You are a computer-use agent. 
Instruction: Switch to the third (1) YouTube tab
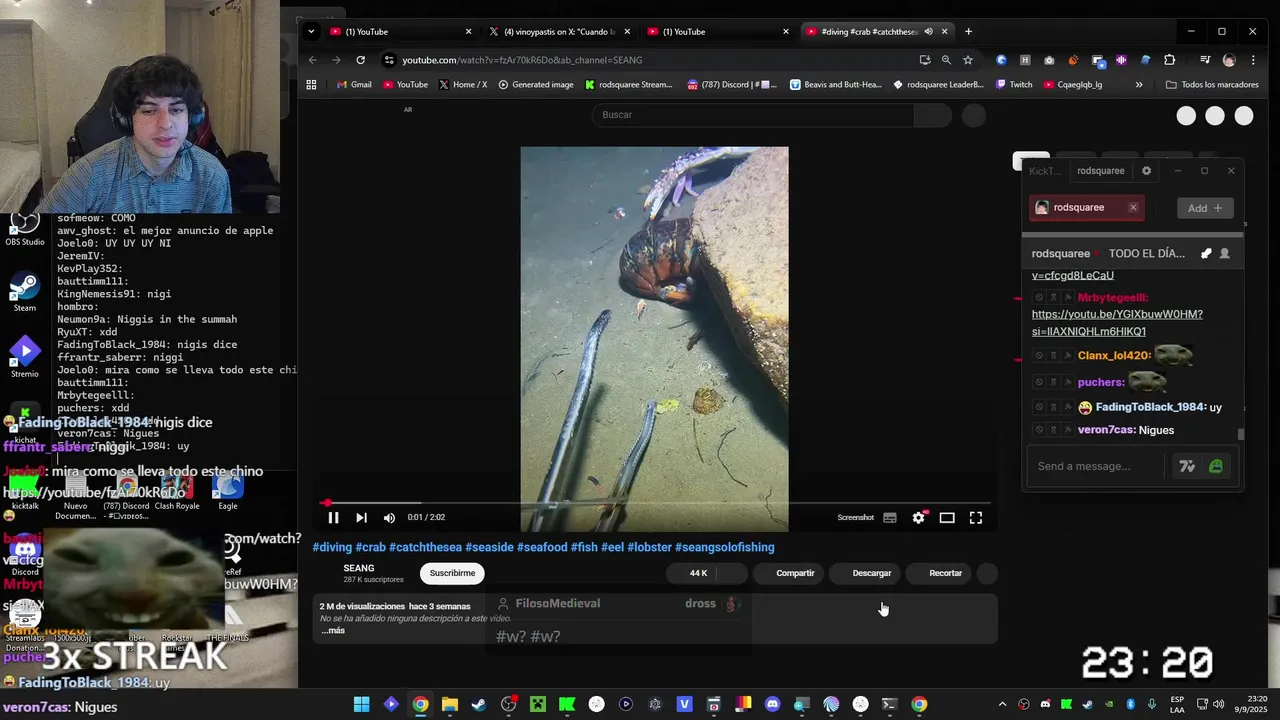(x=718, y=31)
